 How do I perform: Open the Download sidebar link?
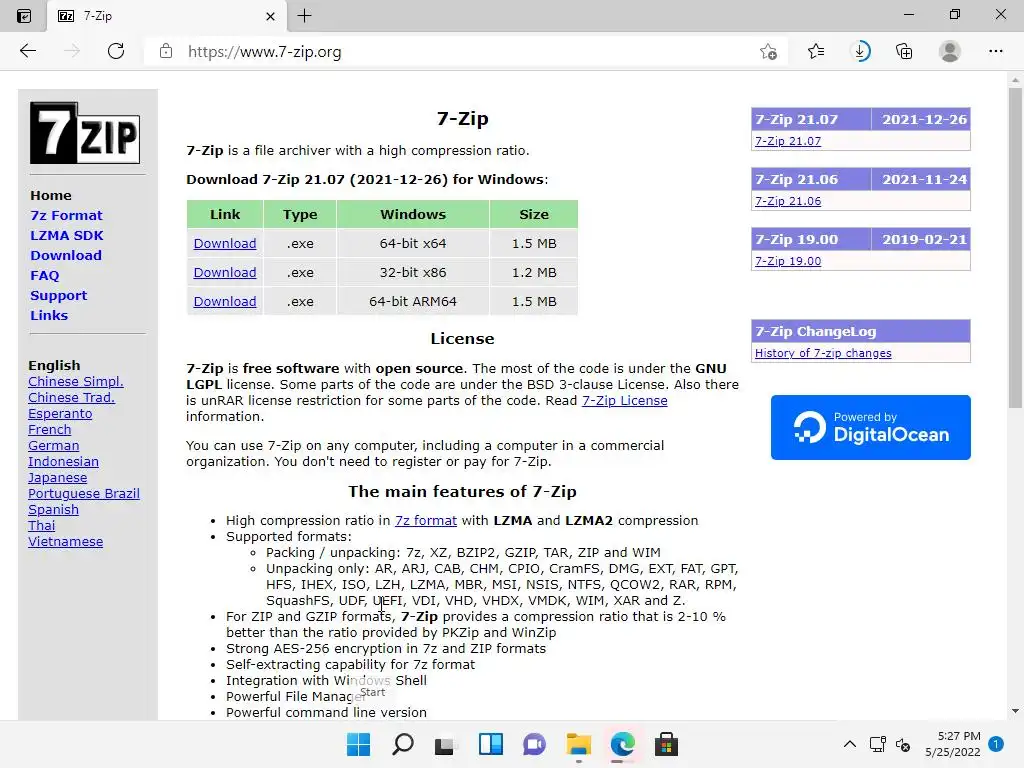[66, 255]
